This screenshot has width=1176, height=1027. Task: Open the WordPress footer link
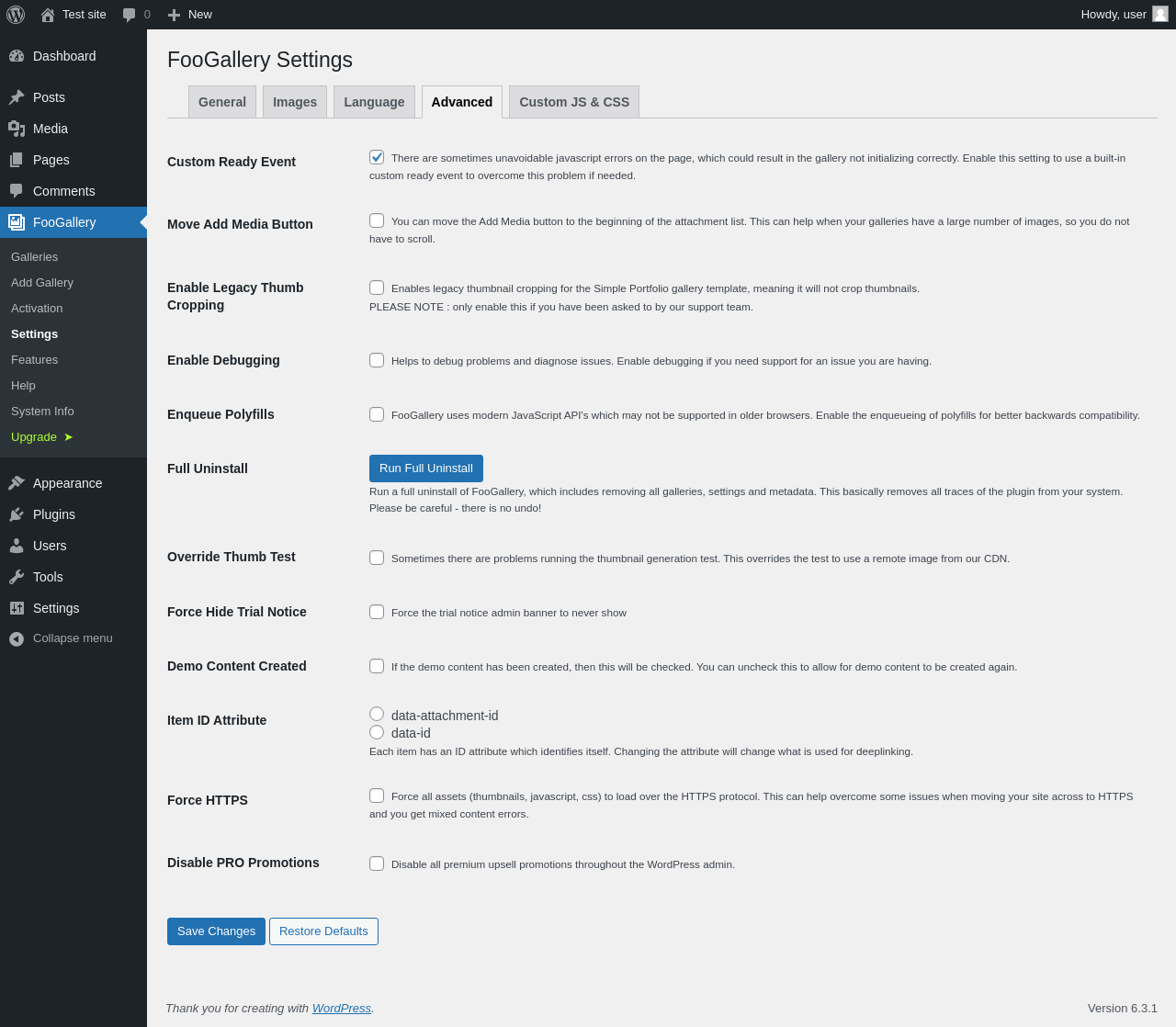tap(342, 1009)
